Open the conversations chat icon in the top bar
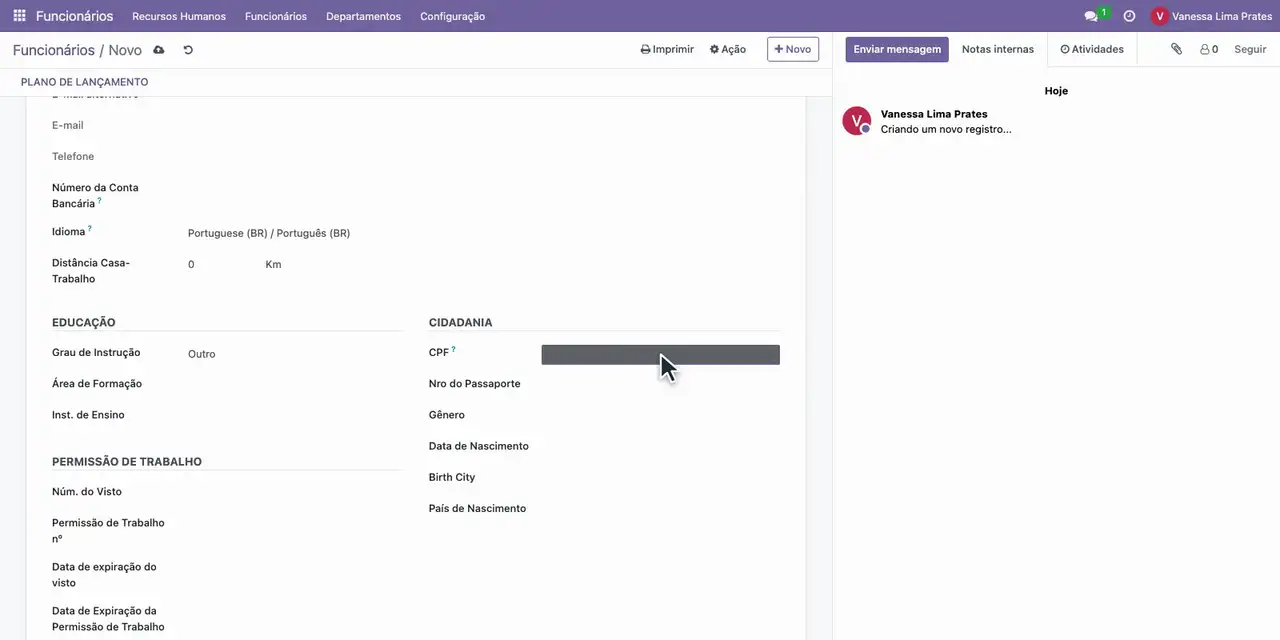 coord(1091,16)
